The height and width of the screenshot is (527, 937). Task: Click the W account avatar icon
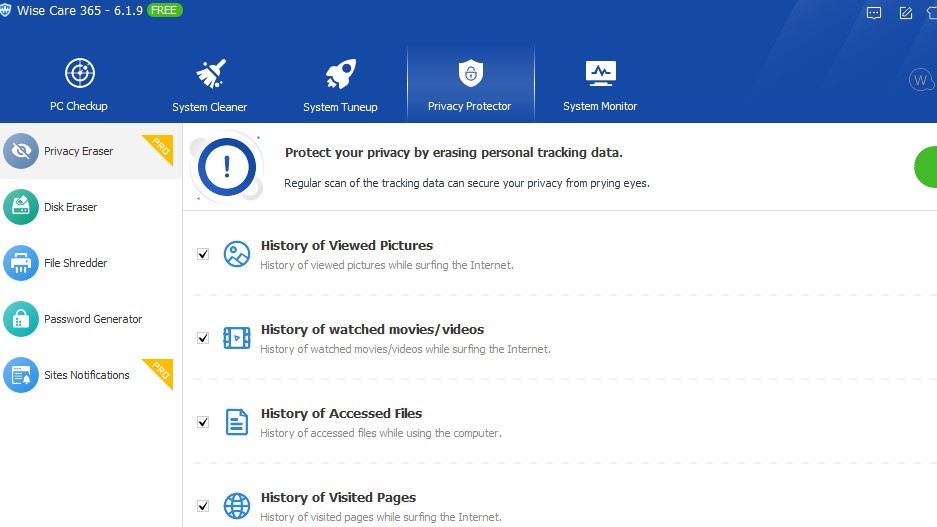click(x=921, y=79)
